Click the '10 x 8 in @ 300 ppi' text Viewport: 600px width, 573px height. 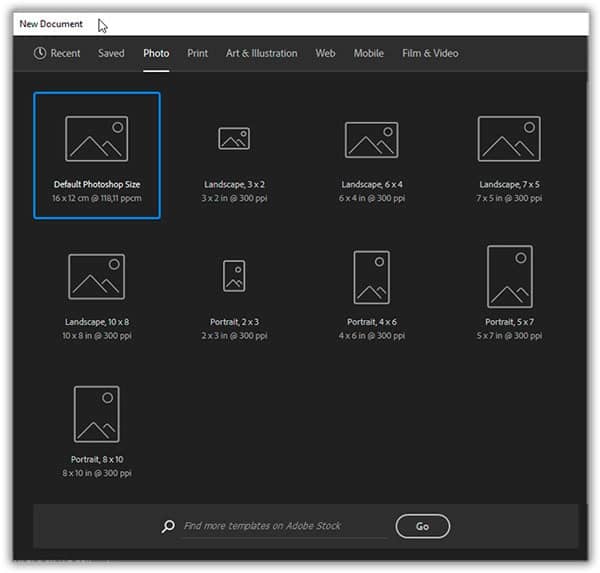(x=97, y=336)
